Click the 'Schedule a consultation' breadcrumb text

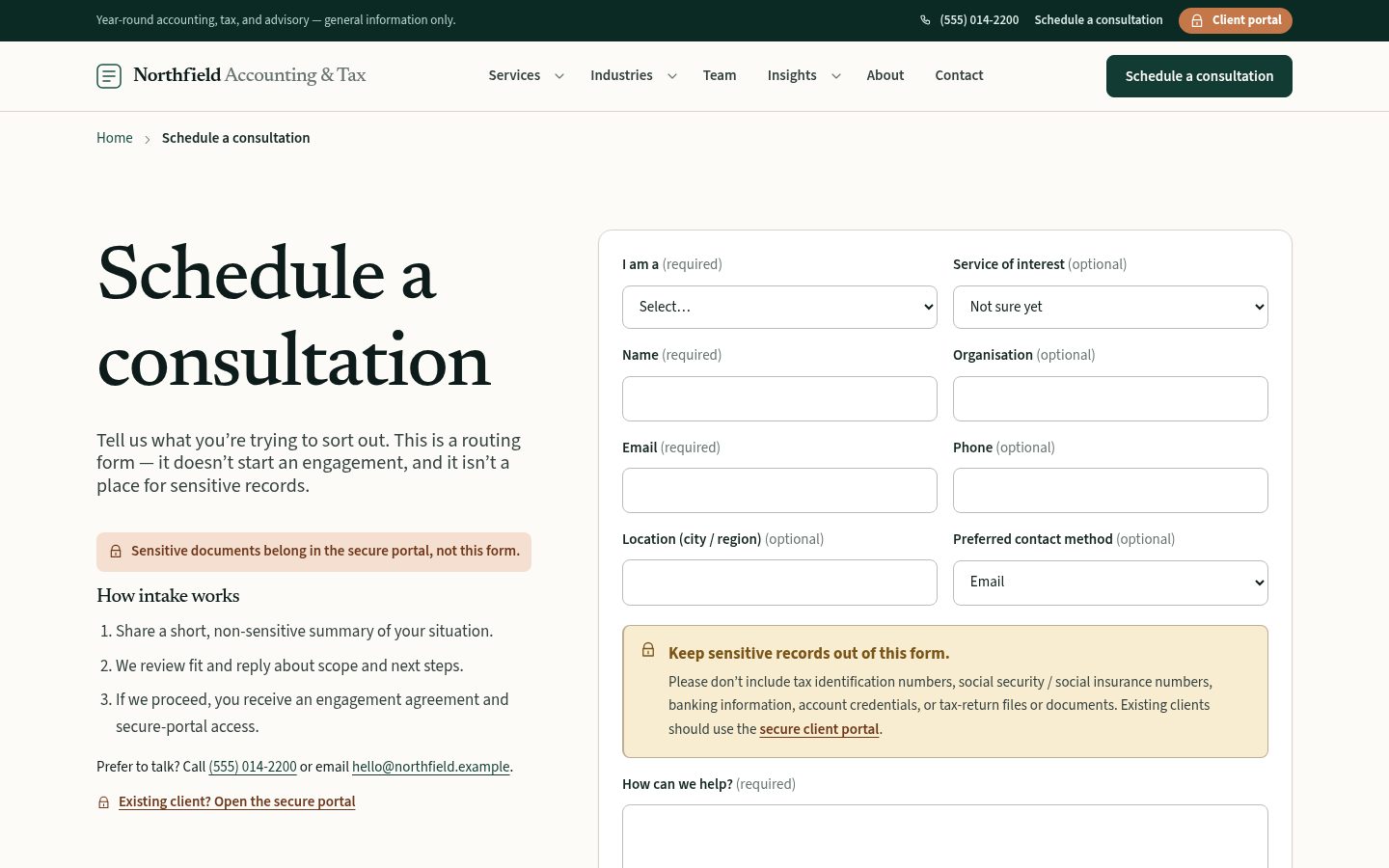pyautogui.click(x=236, y=138)
